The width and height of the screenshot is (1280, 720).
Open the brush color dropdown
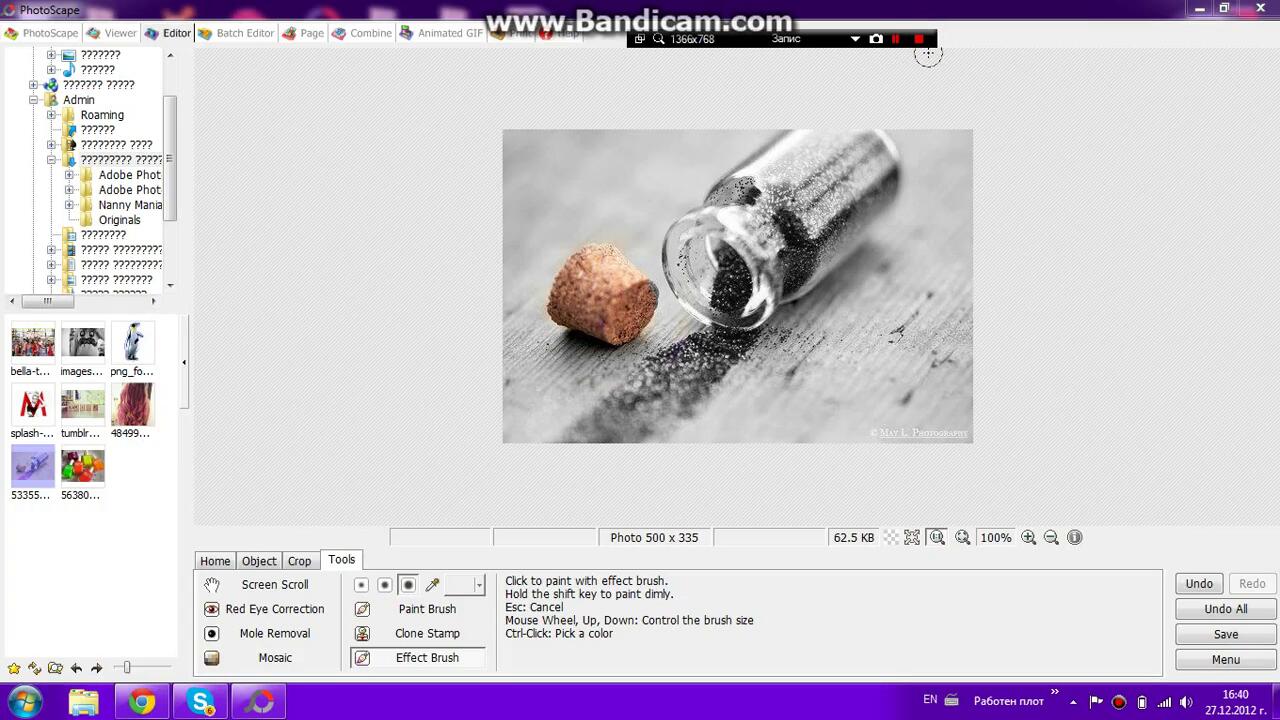479,585
